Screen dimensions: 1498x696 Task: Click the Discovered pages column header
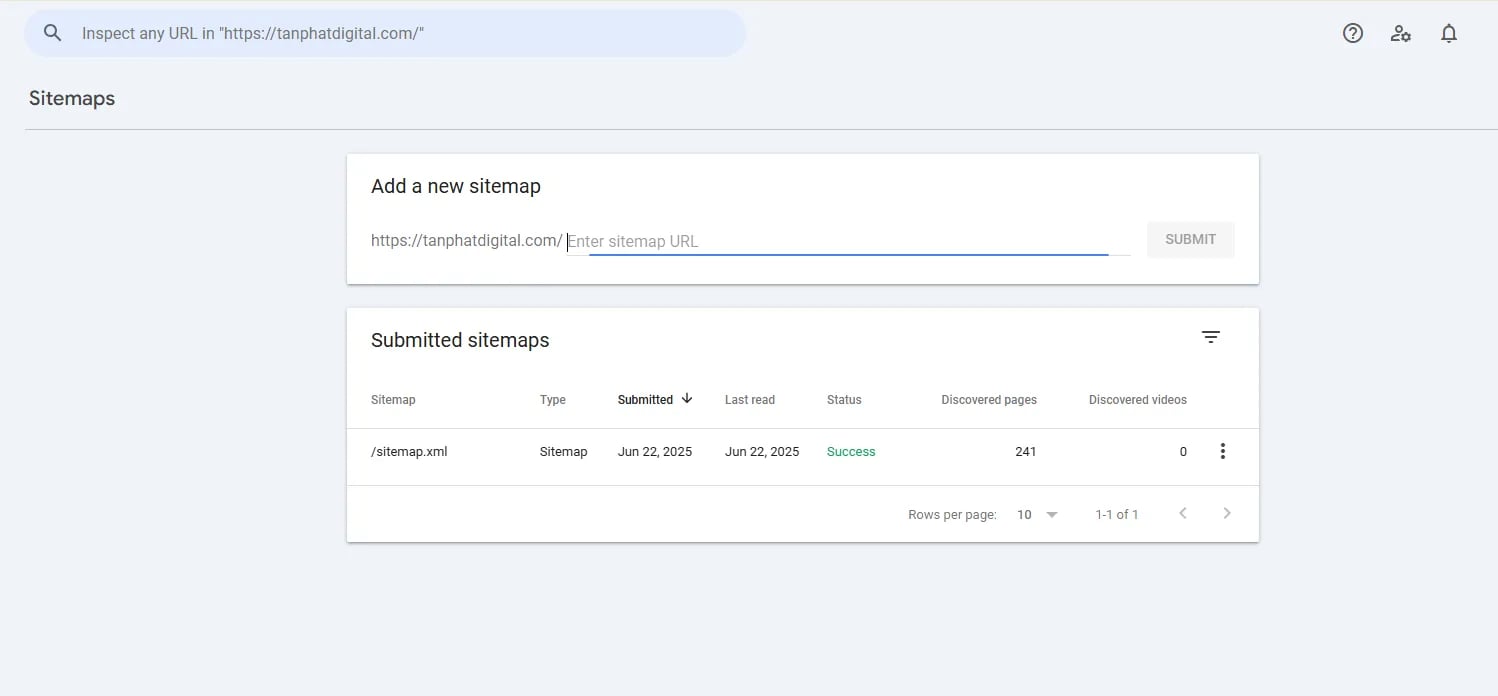point(988,399)
